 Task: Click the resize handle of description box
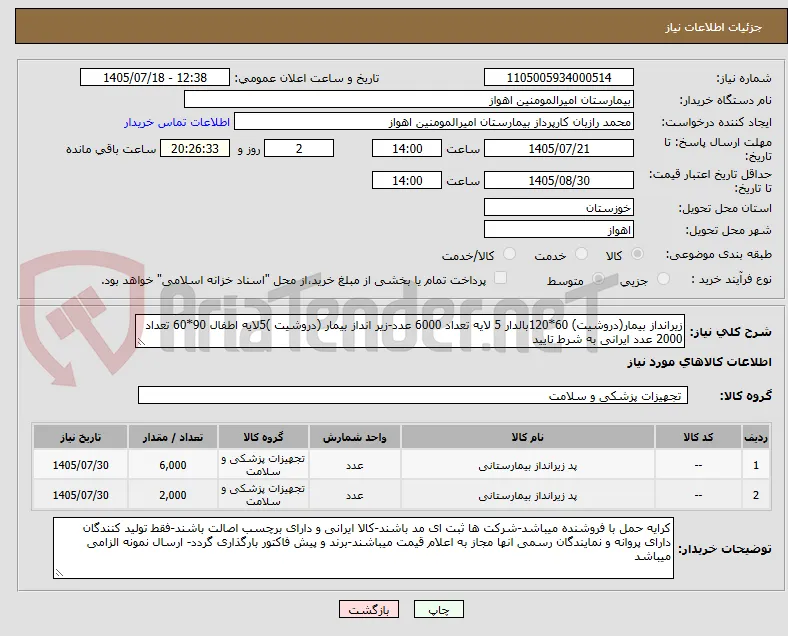(141, 342)
